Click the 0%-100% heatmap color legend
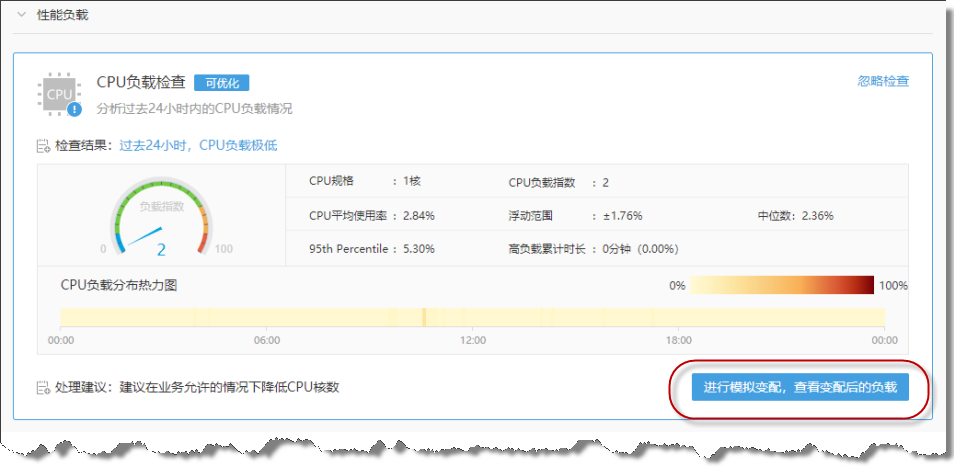The height and width of the screenshot is (467, 954). [x=782, y=285]
